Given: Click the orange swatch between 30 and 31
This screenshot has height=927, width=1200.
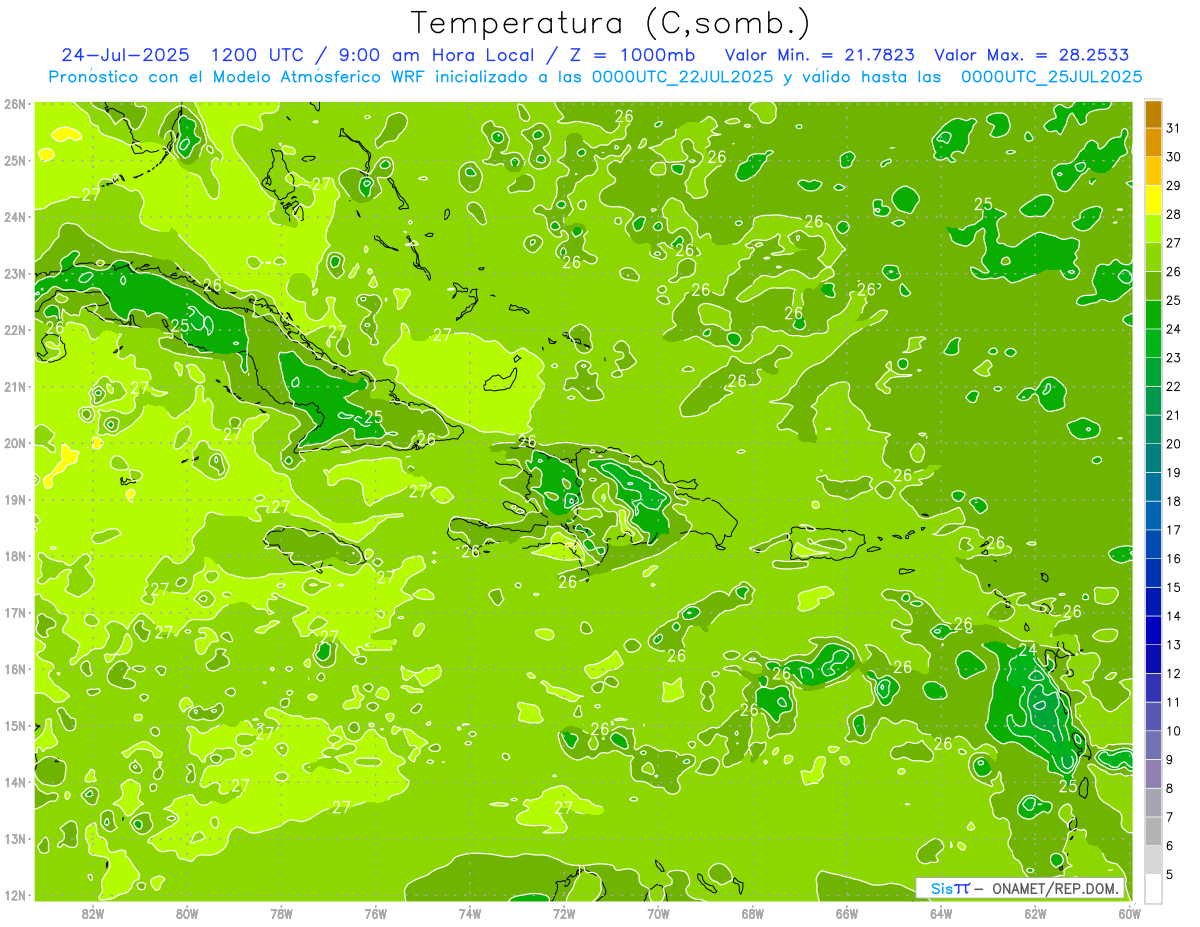Looking at the screenshot, I should click(x=1153, y=142).
